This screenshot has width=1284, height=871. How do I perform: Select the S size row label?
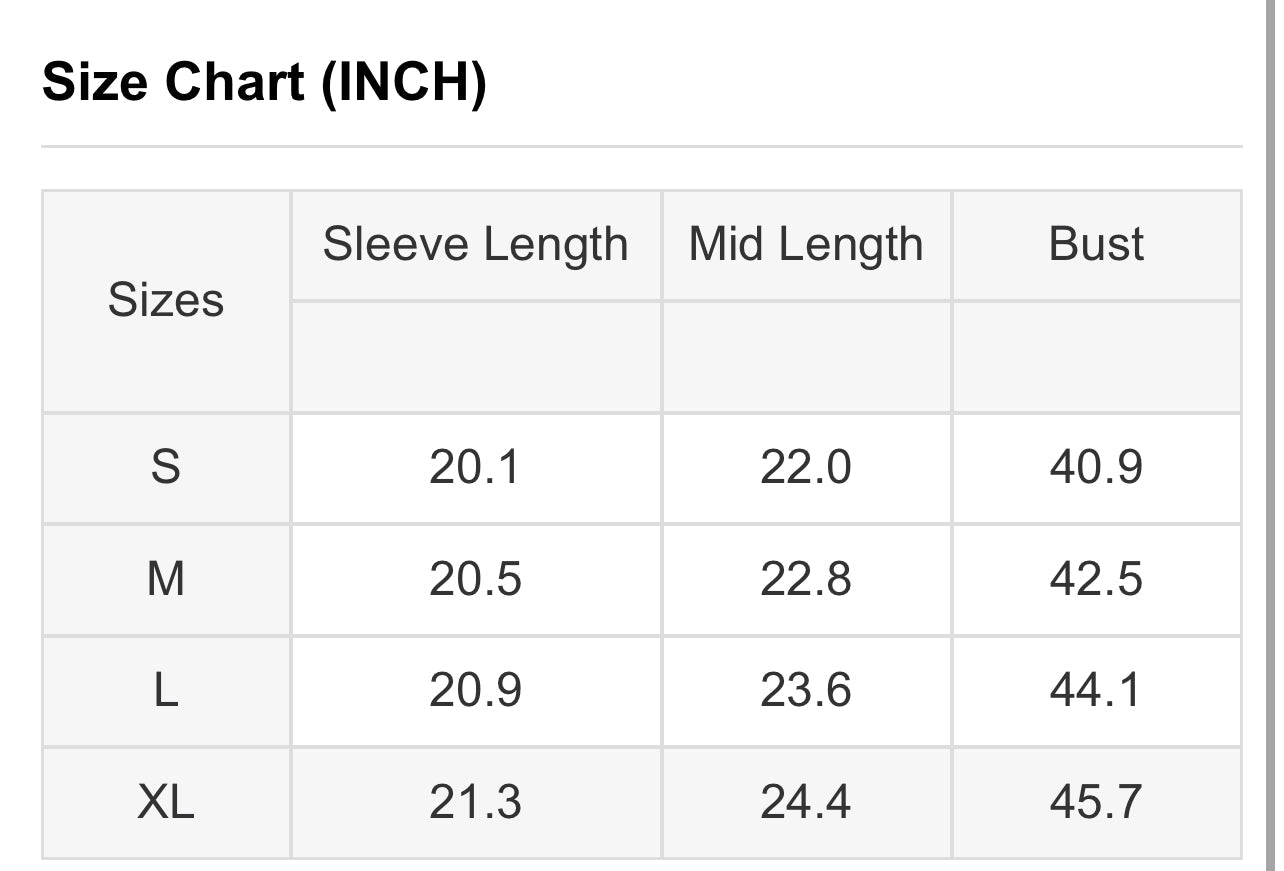click(x=166, y=467)
